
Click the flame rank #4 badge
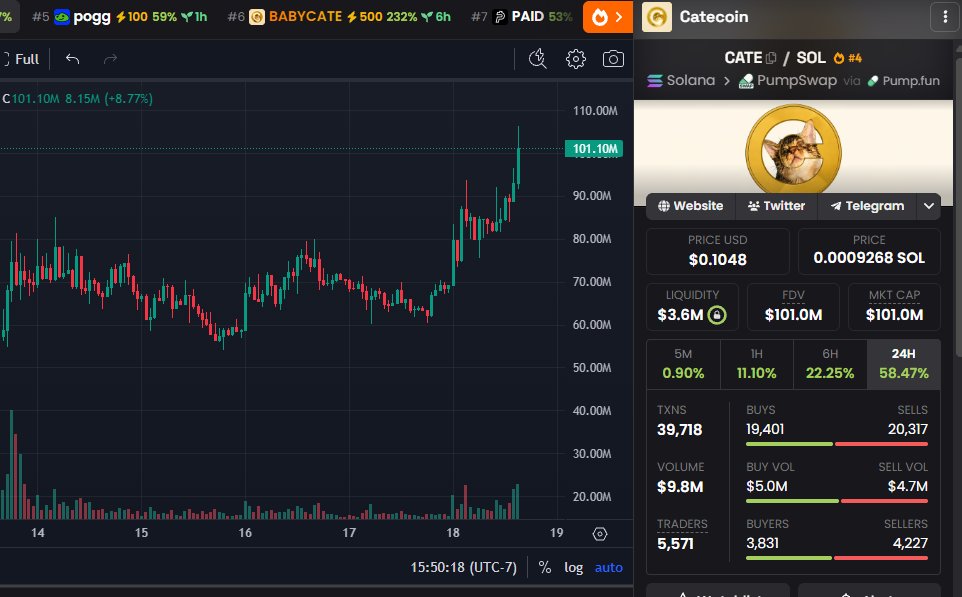(847, 58)
